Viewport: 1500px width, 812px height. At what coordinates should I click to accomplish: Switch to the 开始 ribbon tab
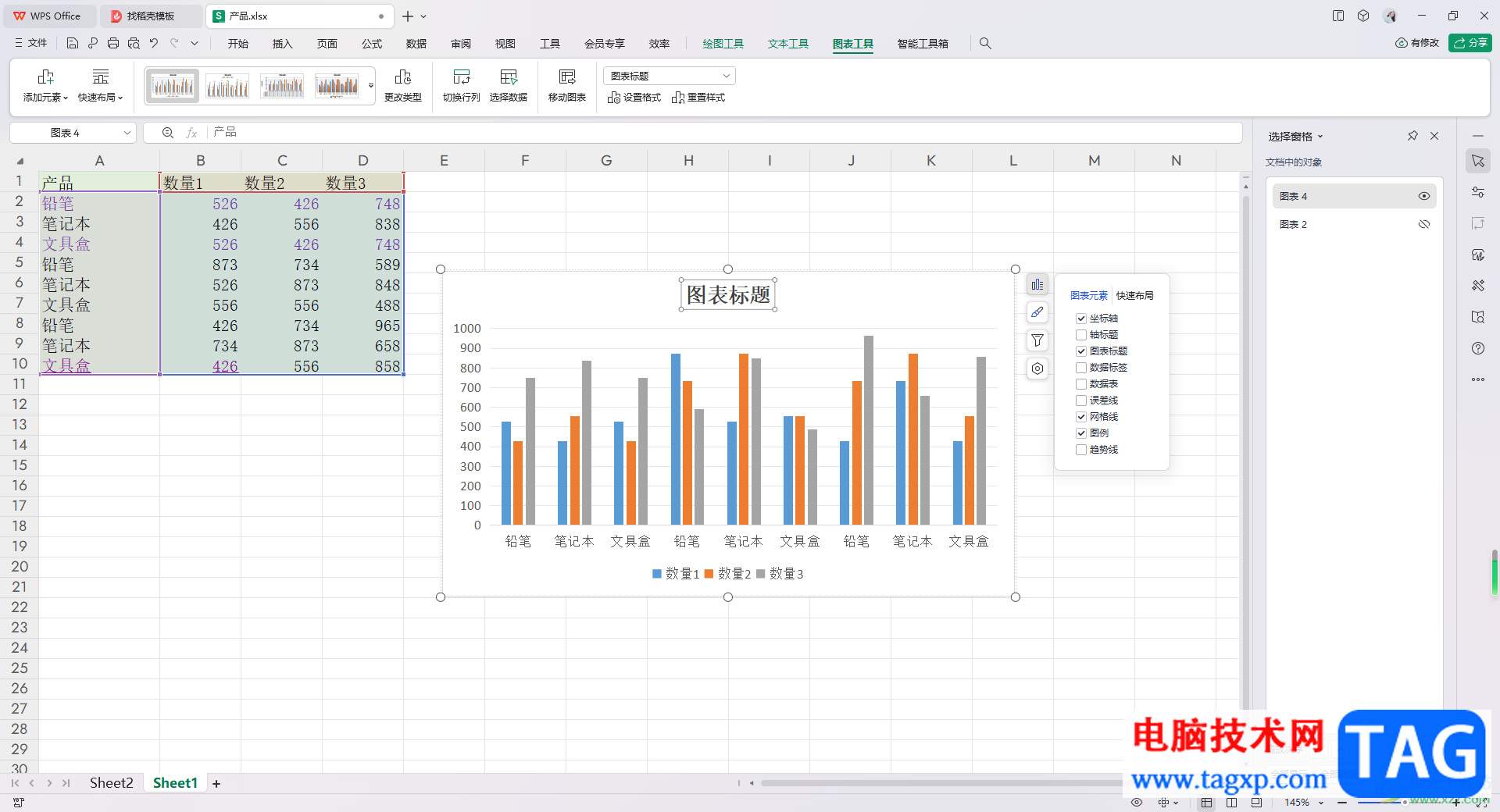tap(238, 44)
